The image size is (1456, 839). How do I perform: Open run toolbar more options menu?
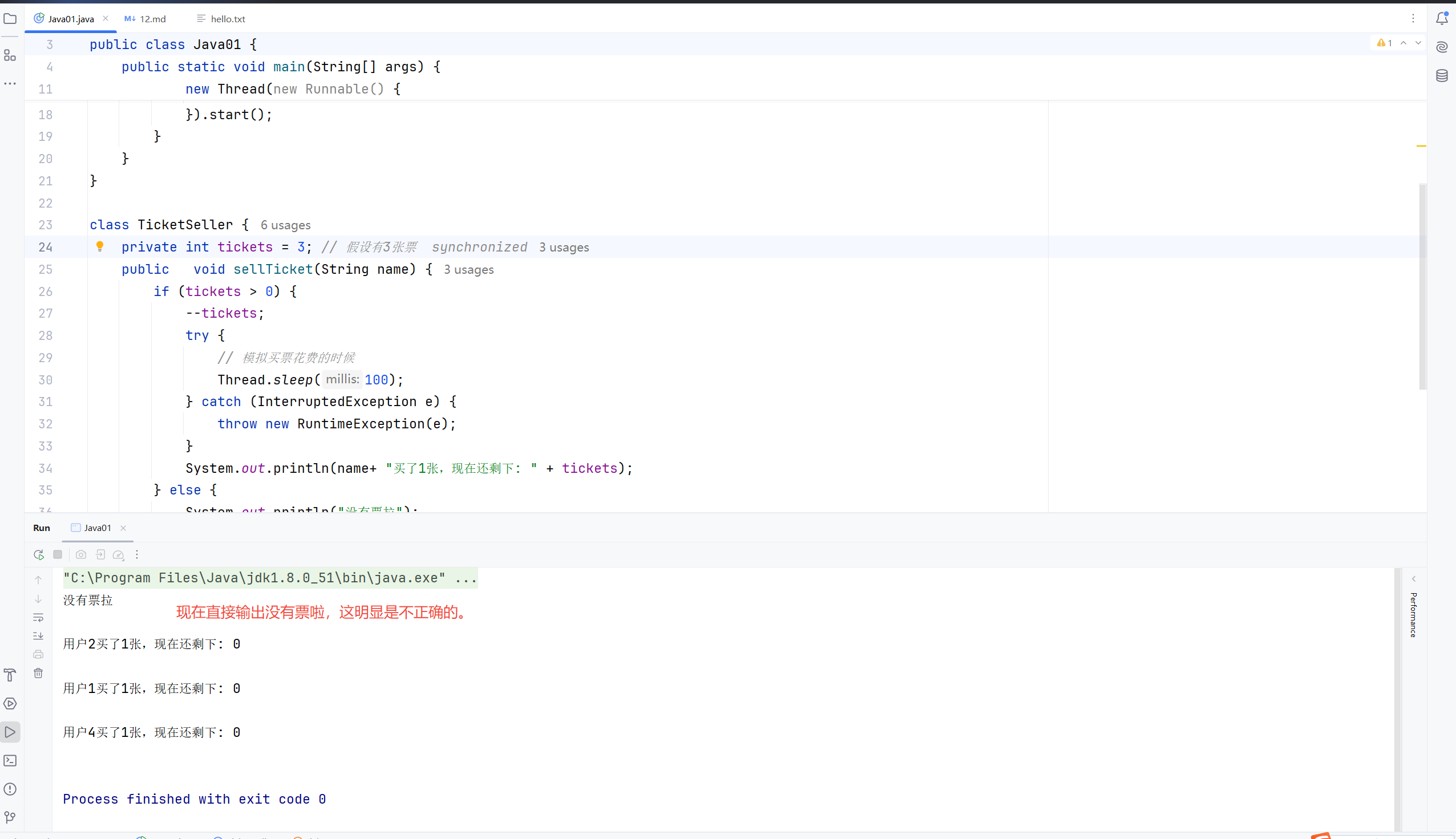136,554
